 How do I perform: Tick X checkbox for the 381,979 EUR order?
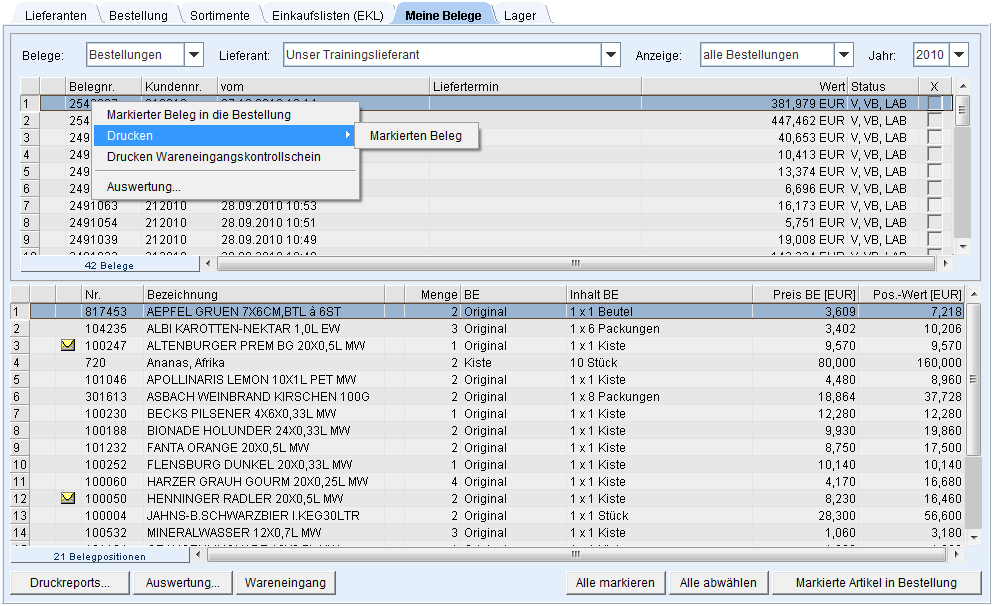click(934, 103)
